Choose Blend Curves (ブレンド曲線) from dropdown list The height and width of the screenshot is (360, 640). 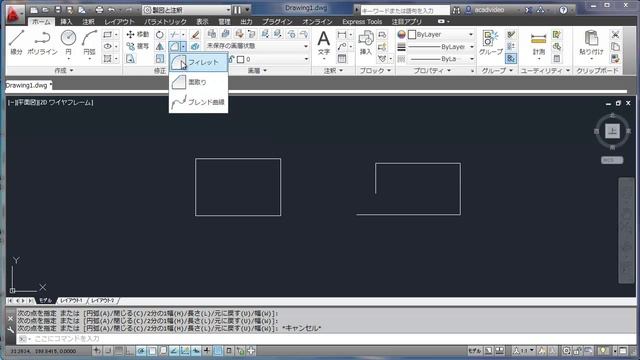coord(198,102)
